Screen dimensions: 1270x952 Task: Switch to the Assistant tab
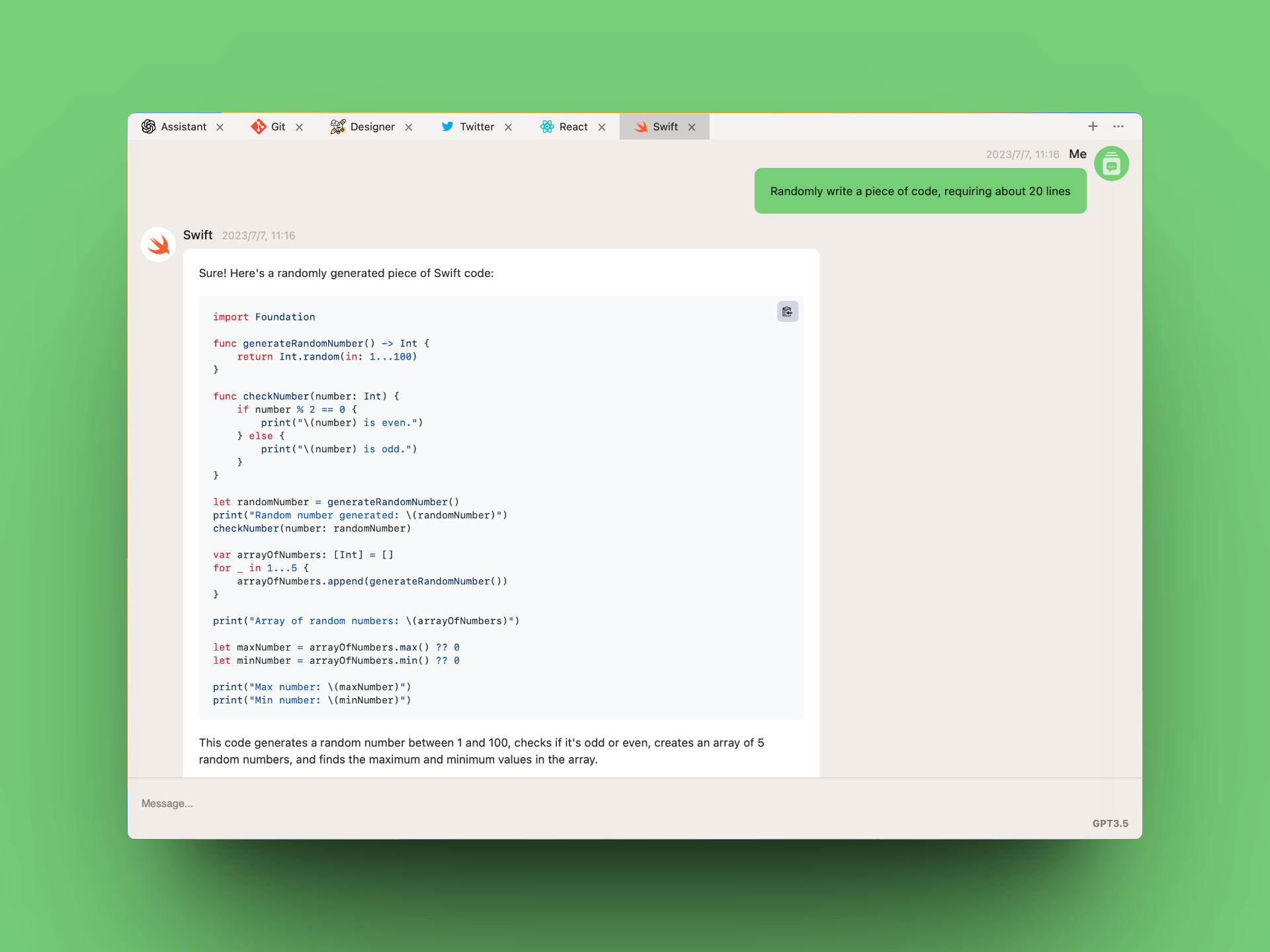point(174,127)
